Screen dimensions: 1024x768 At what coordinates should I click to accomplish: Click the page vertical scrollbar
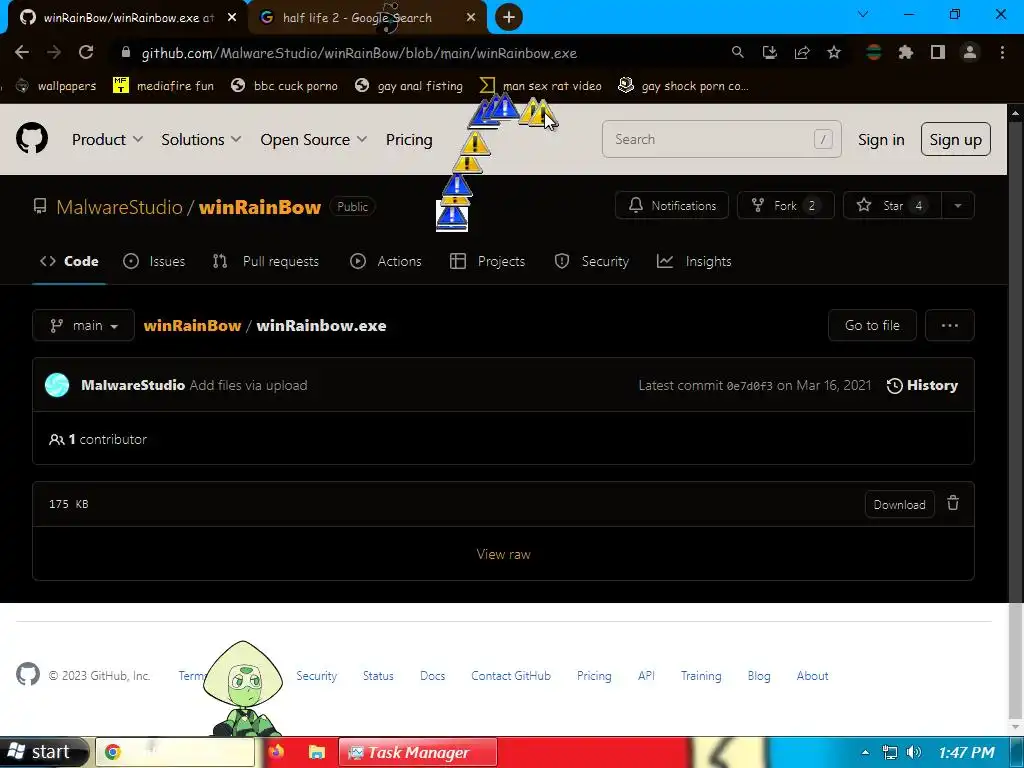1015,418
